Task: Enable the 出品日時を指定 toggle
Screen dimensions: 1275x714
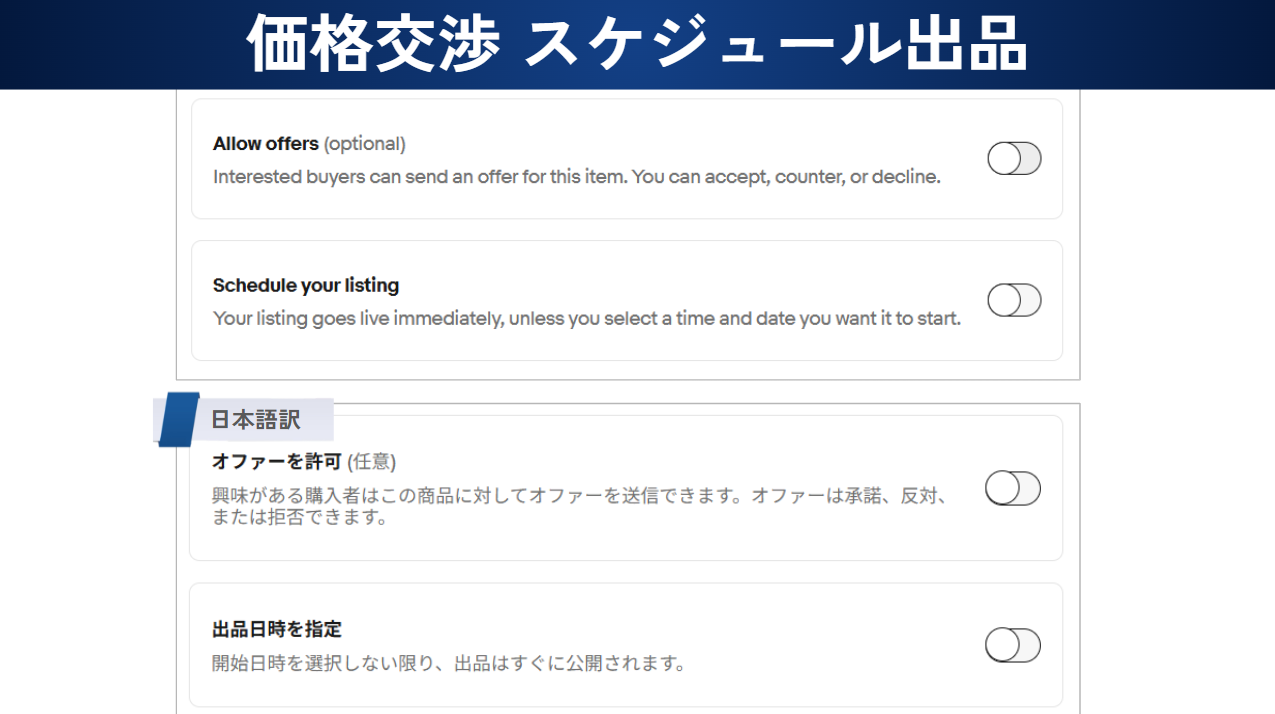Action: coord(1012,646)
